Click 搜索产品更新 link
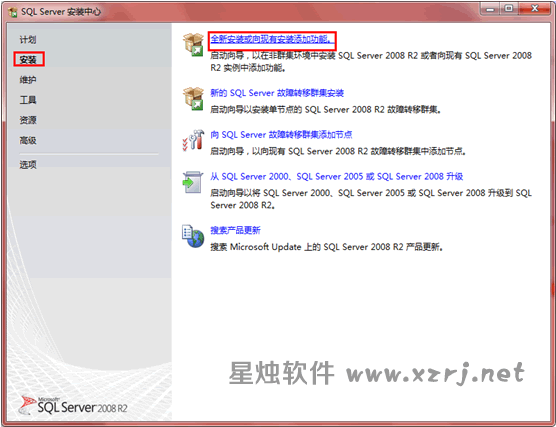556x427 pixels. (235, 230)
